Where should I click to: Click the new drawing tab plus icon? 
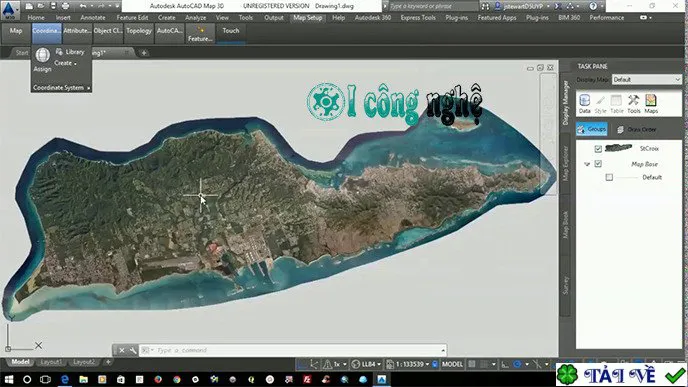[144, 53]
